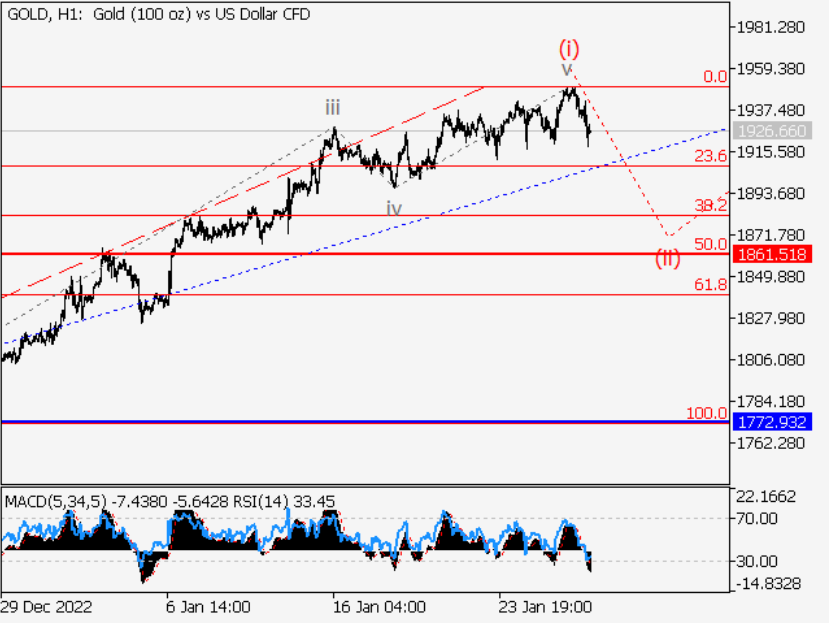This screenshot has height=625, width=831.
Task: Click the gray current price 1926.660 label
Action: pos(772,131)
